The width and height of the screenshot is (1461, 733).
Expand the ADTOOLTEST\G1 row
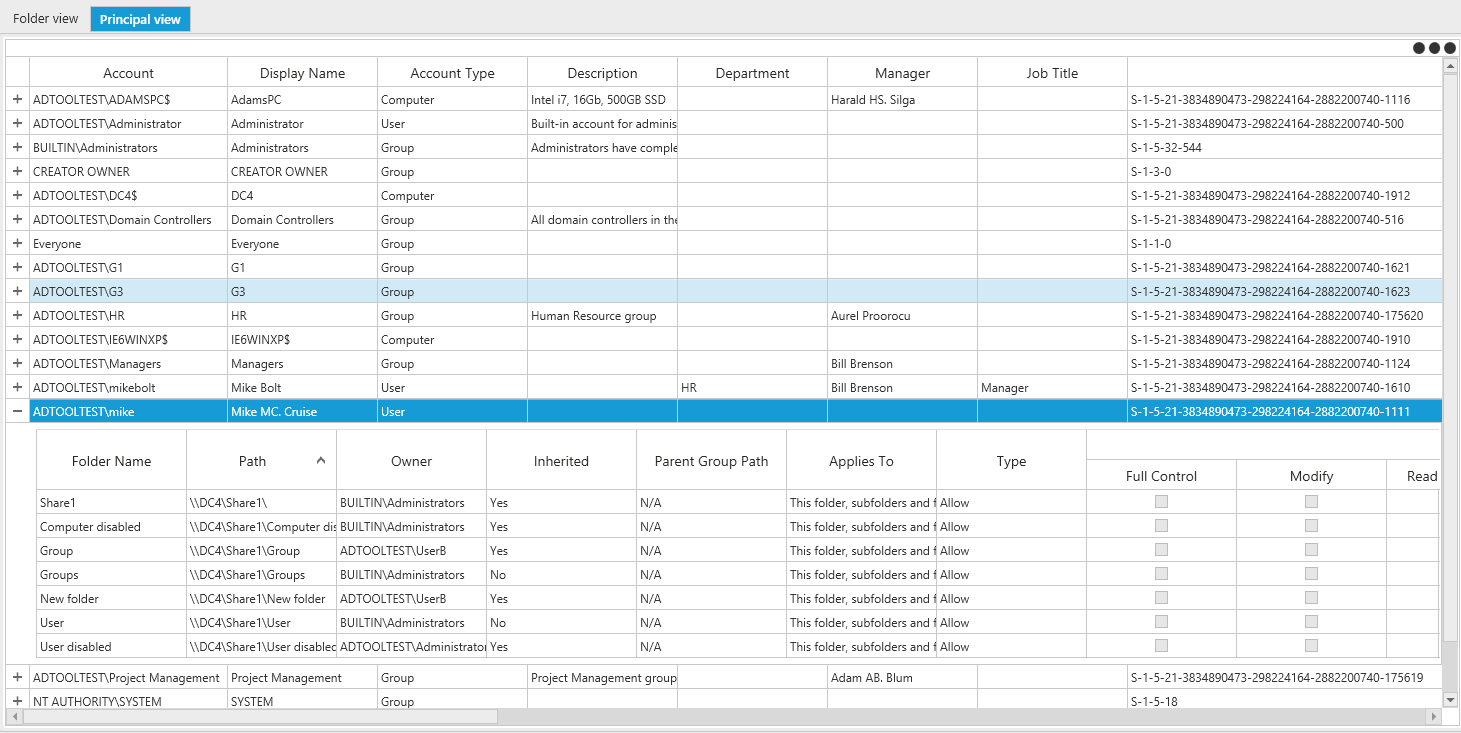[17, 268]
